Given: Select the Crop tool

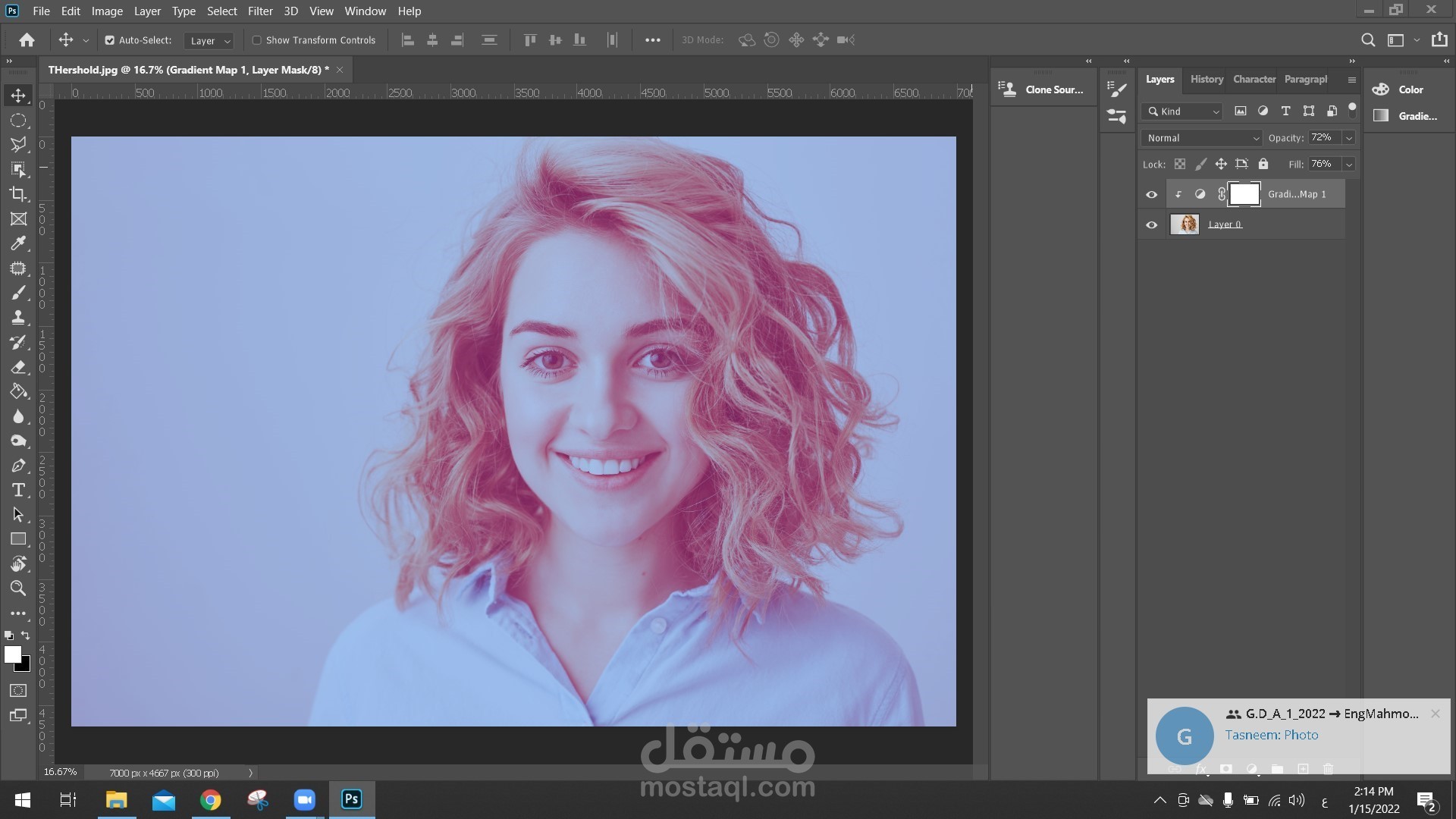Looking at the screenshot, I should (x=18, y=194).
